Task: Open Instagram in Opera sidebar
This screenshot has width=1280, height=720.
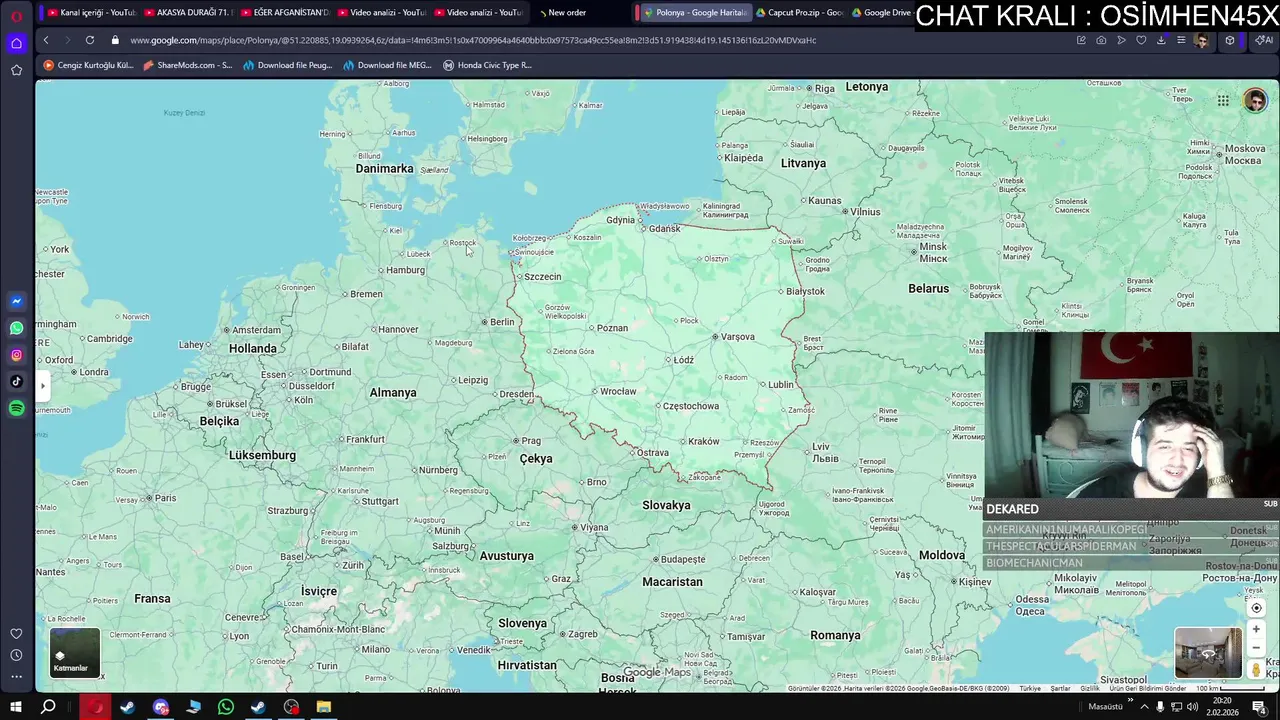Action: pyautogui.click(x=16, y=355)
